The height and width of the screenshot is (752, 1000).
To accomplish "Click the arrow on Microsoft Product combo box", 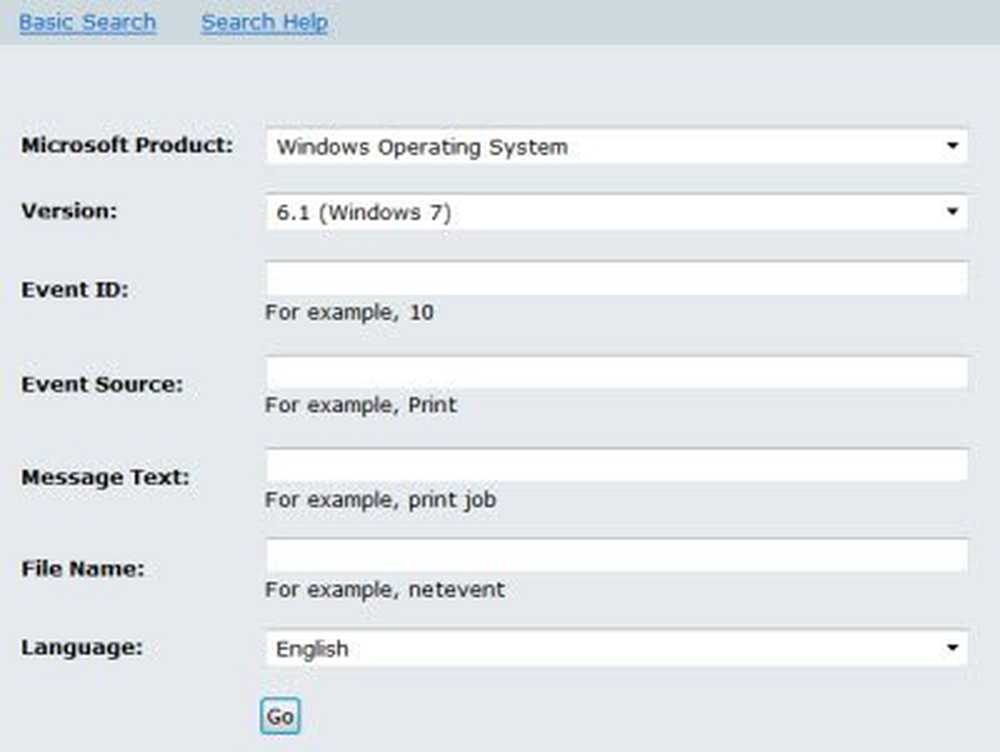I will 952,147.
